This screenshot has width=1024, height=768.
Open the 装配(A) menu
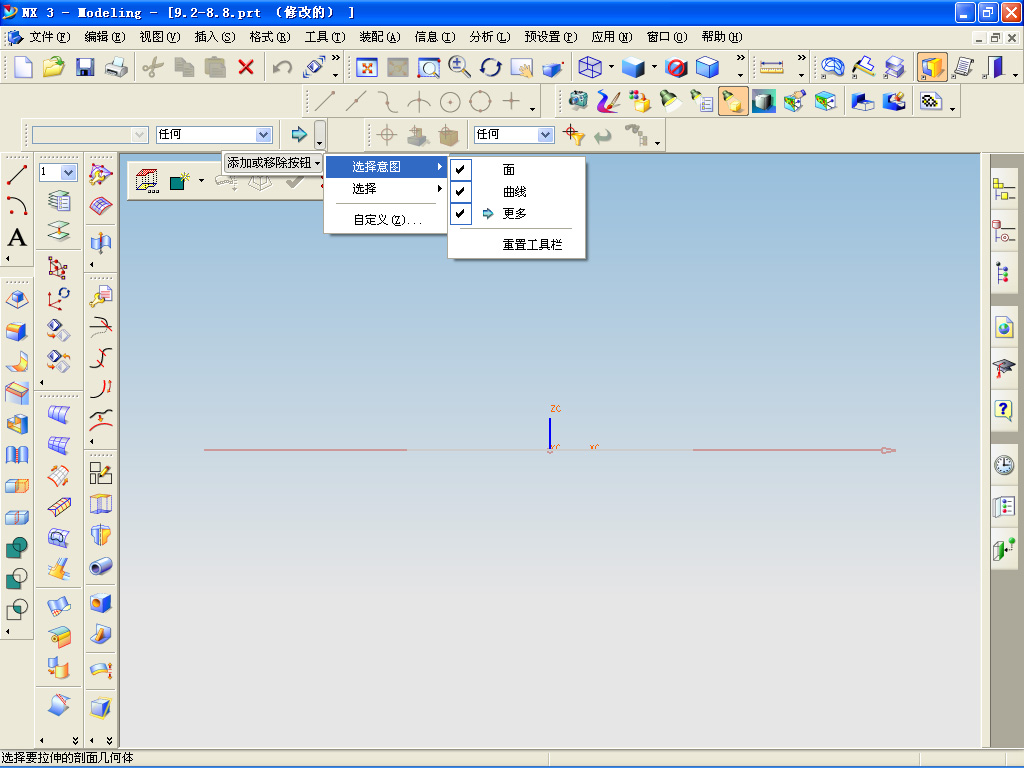pos(379,37)
